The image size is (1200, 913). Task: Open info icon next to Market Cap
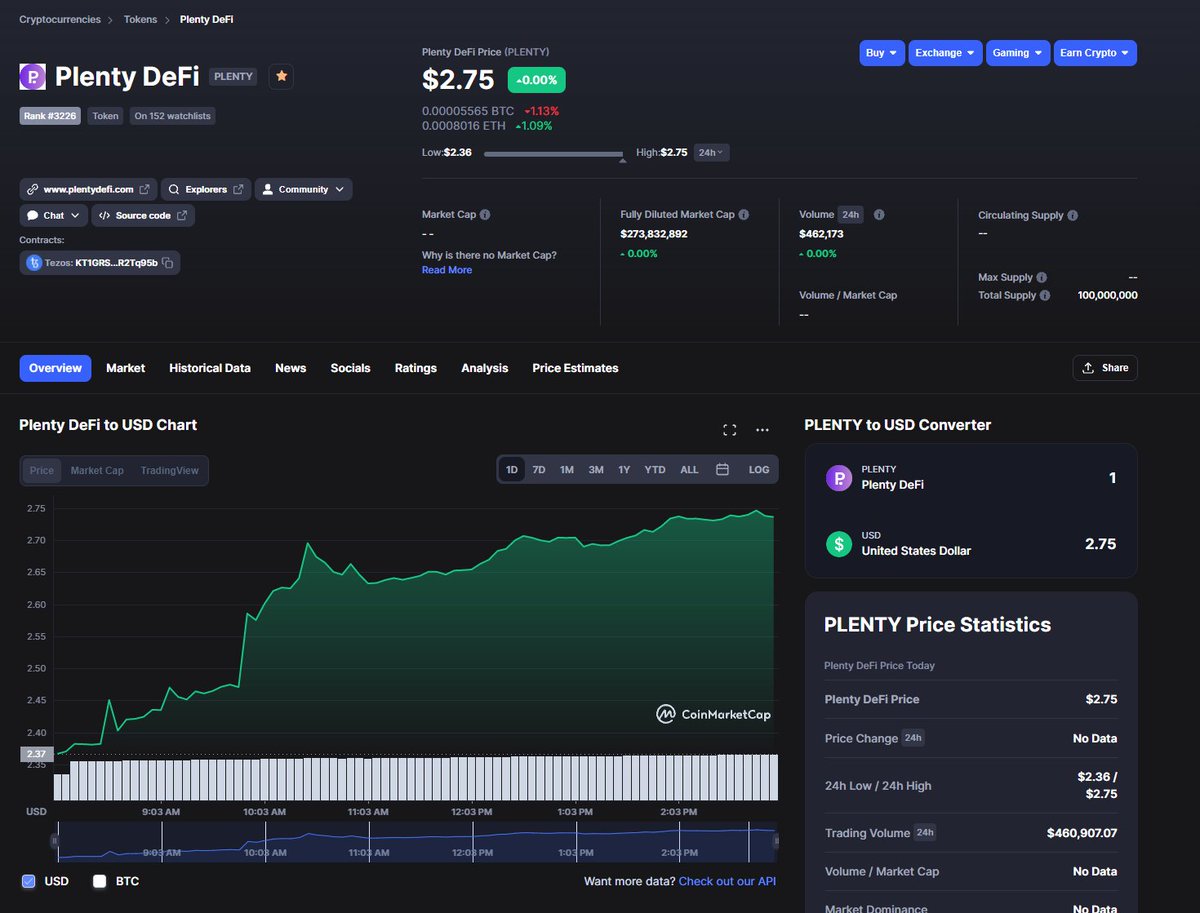point(485,215)
